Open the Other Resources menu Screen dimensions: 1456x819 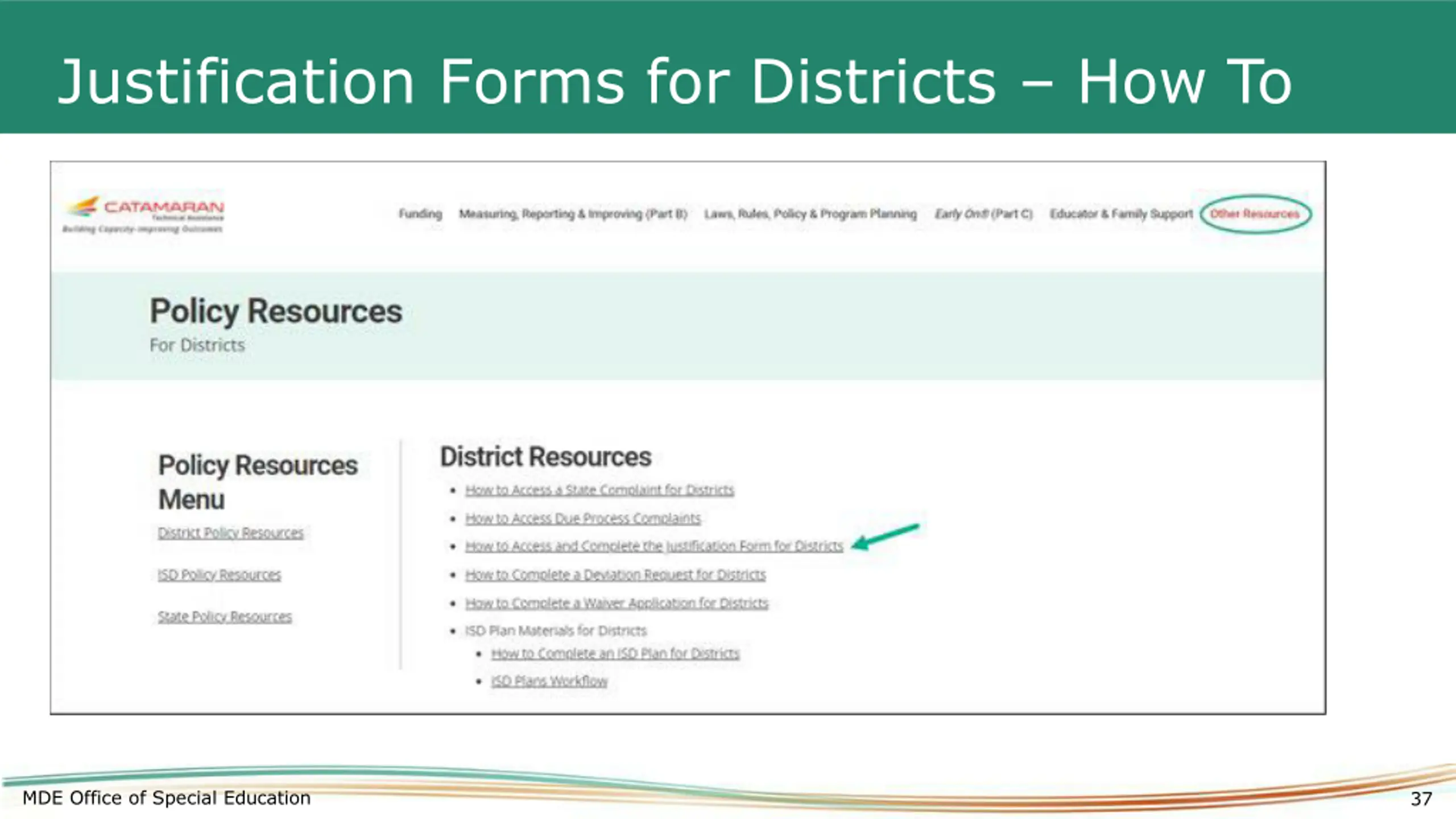pos(1255,214)
